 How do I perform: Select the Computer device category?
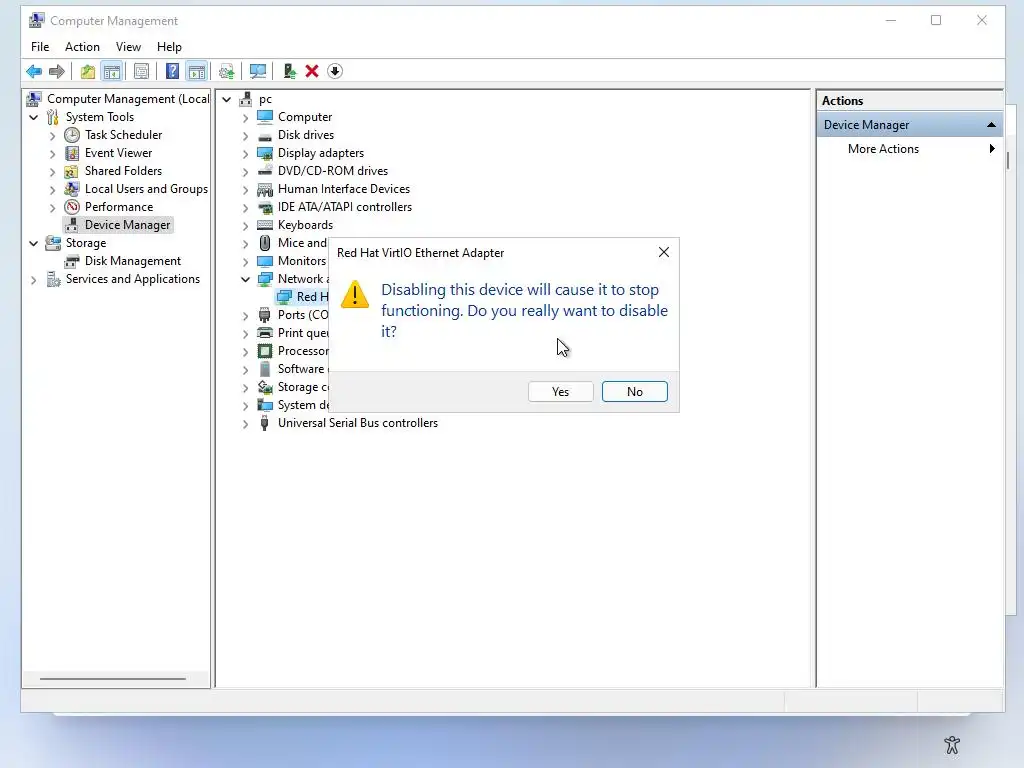(305, 117)
